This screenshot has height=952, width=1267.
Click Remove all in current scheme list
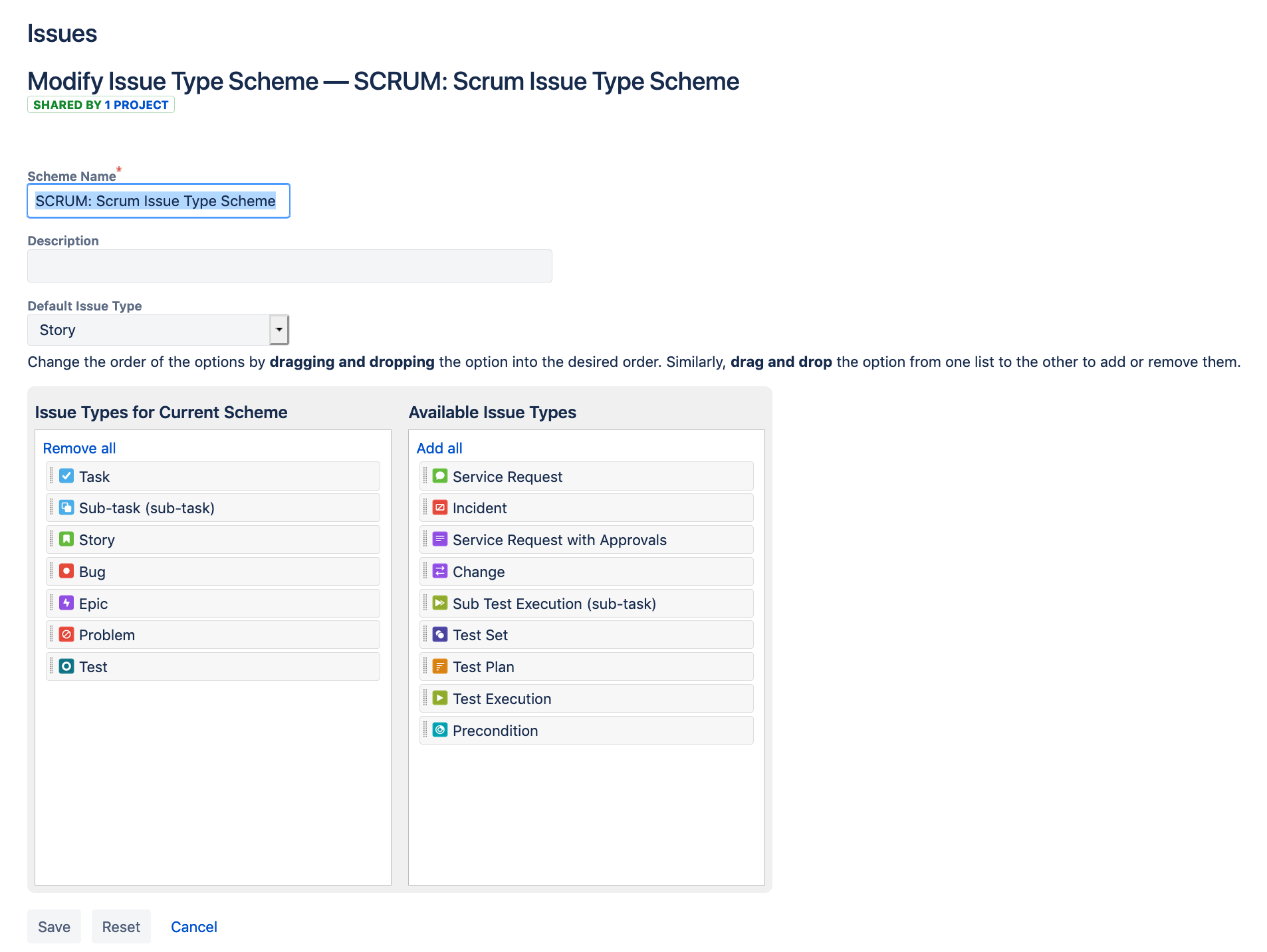pyautogui.click(x=78, y=447)
